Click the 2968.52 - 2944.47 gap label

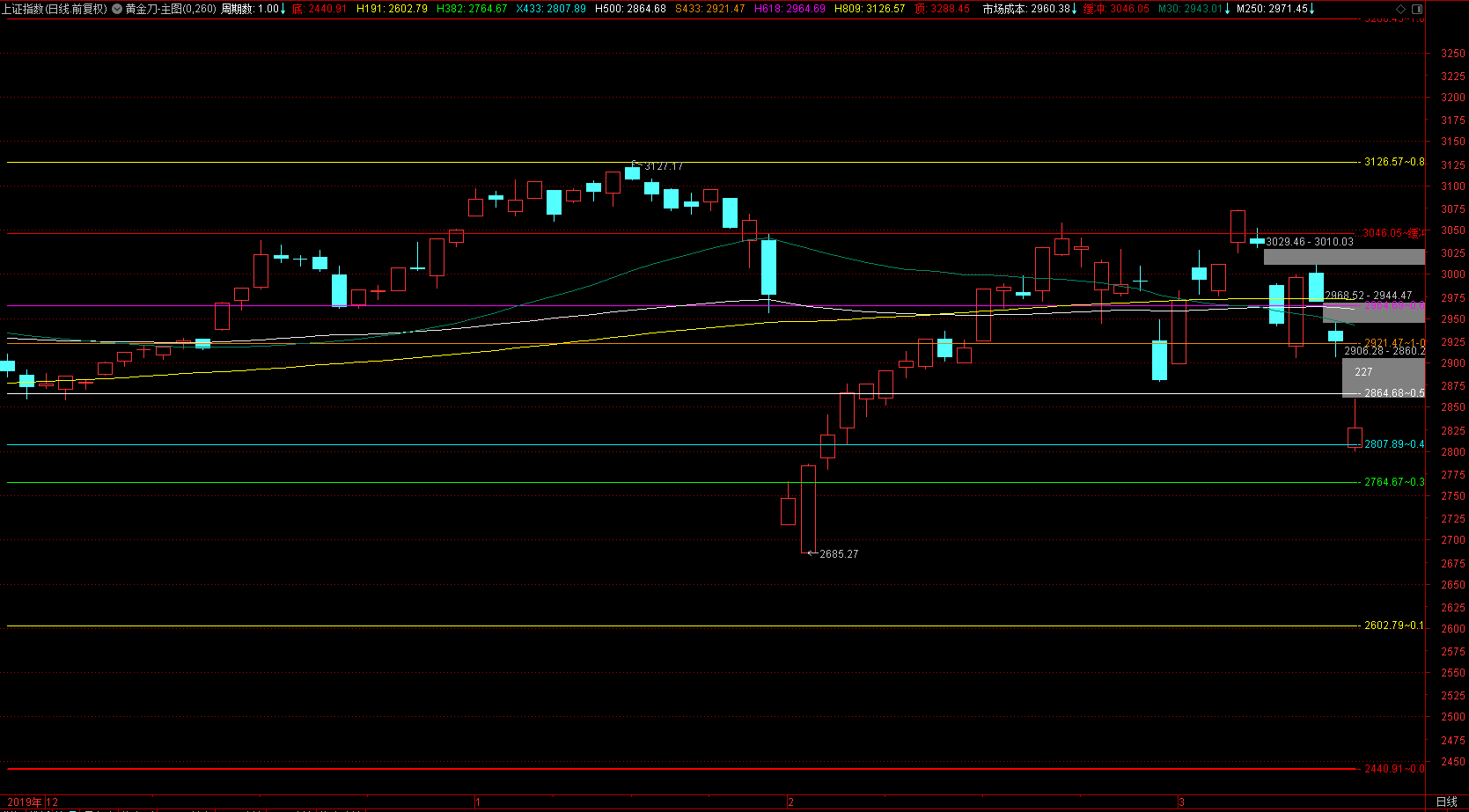[x=1368, y=296]
